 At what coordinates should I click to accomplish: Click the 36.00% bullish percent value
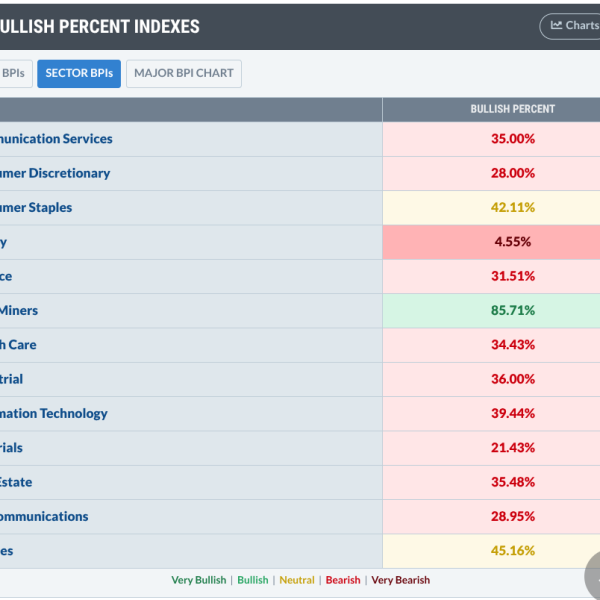point(513,379)
